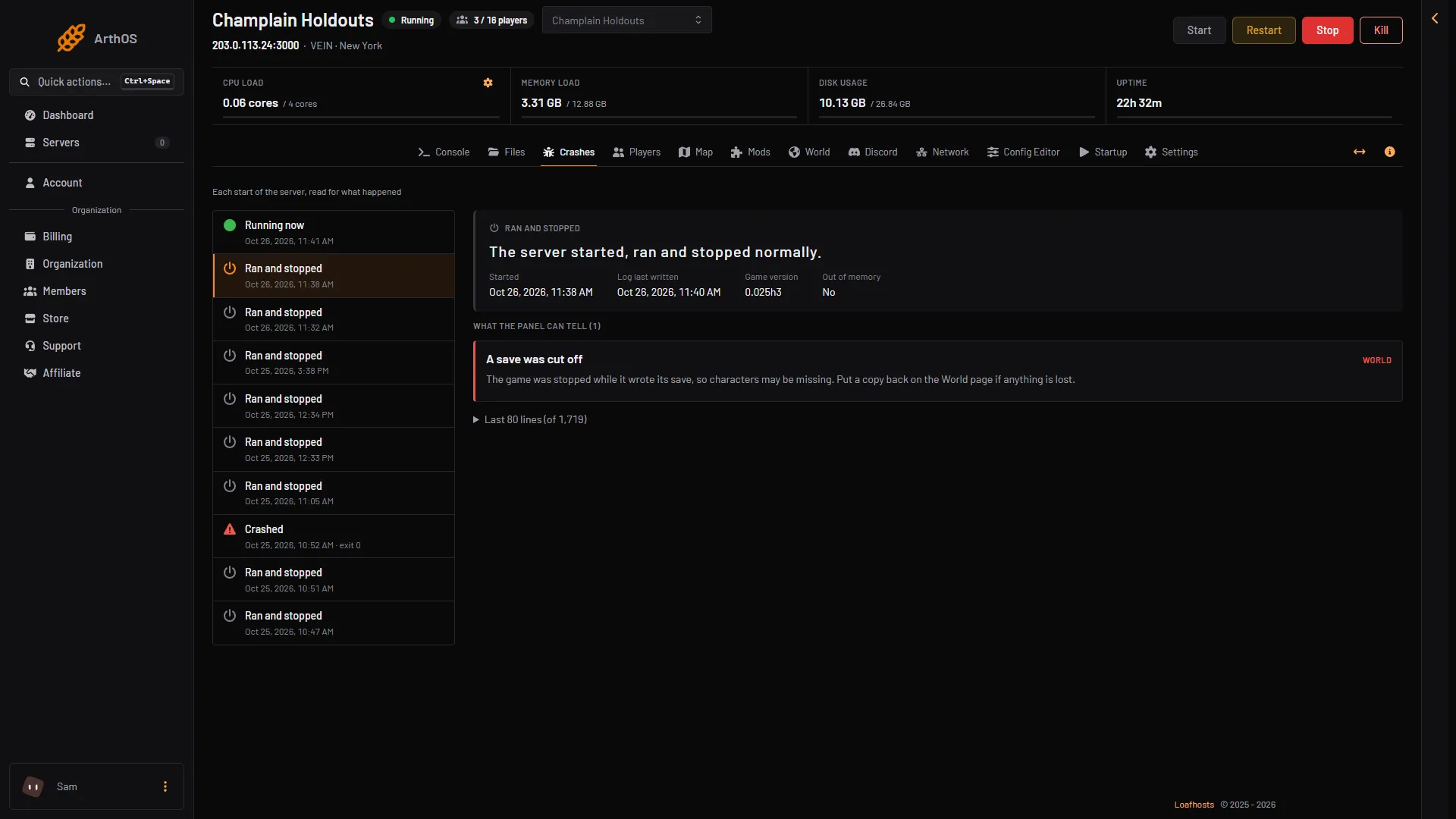The width and height of the screenshot is (1456, 819).
Task: Click the CPU load gear icon
Action: 488,83
